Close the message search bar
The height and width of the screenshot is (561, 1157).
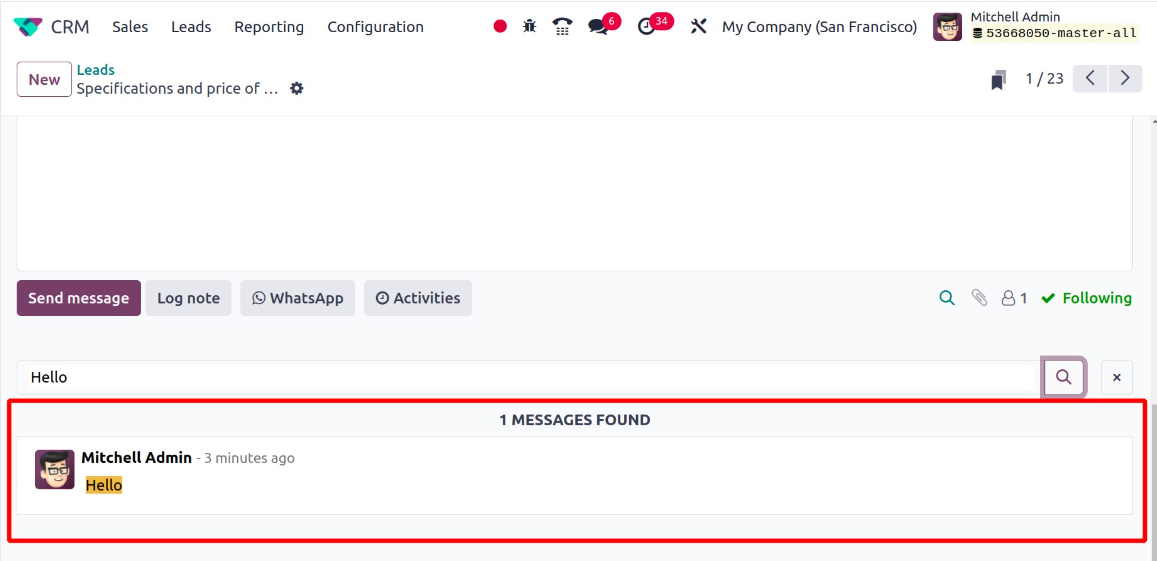(1116, 377)
